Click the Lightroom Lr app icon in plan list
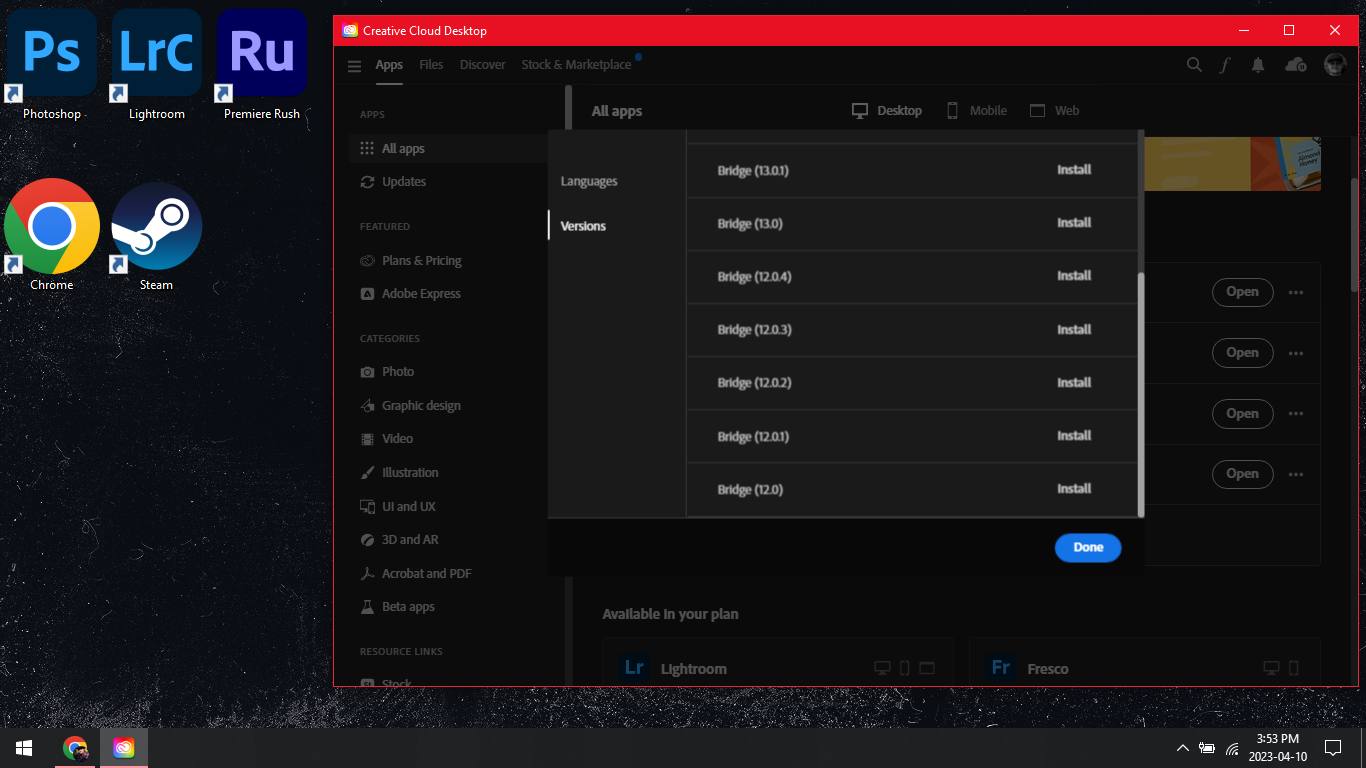The image size is (1366, 768). point(634,668)
